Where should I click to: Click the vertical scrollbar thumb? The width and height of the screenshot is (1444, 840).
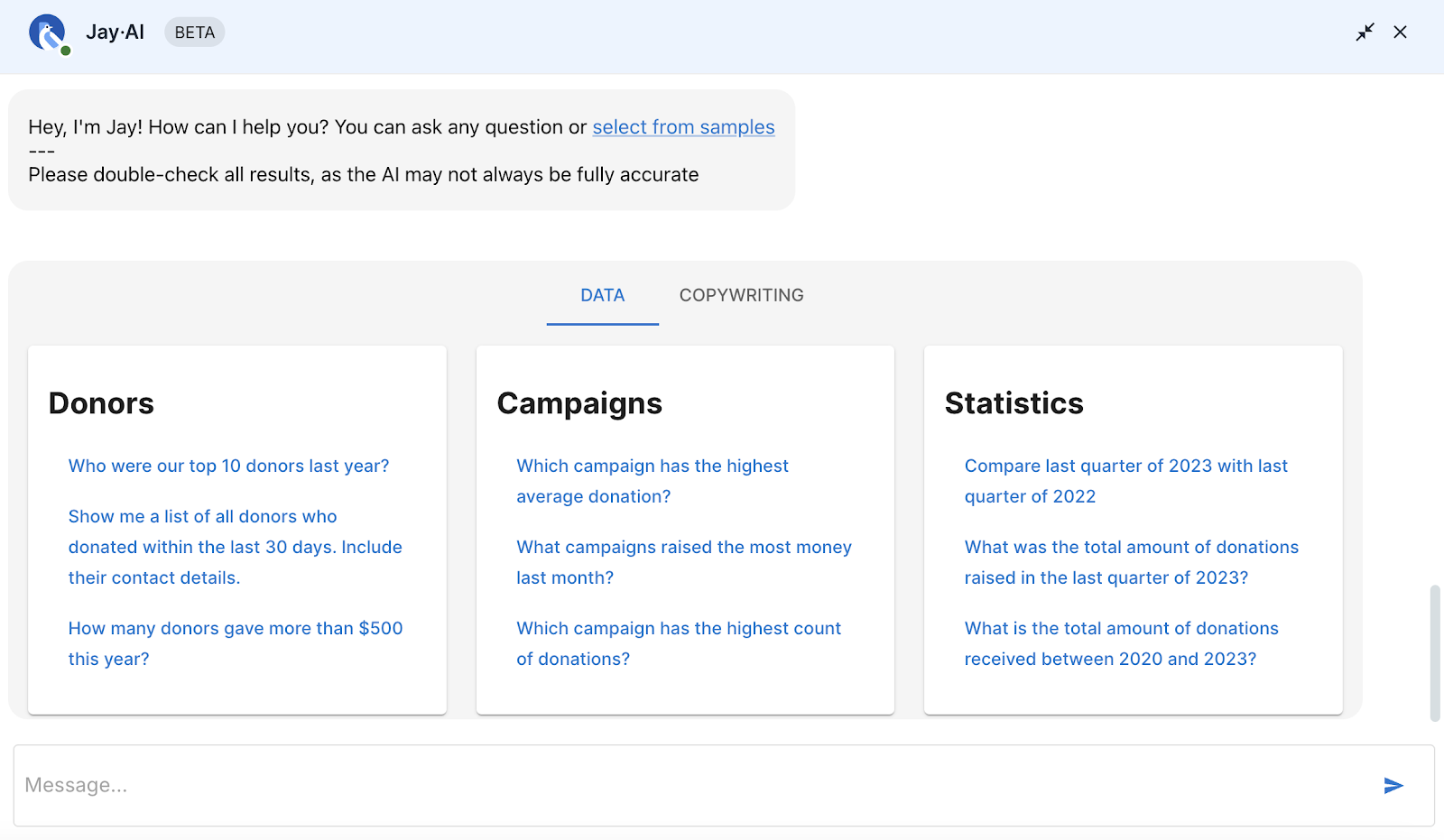point(1435,653)
